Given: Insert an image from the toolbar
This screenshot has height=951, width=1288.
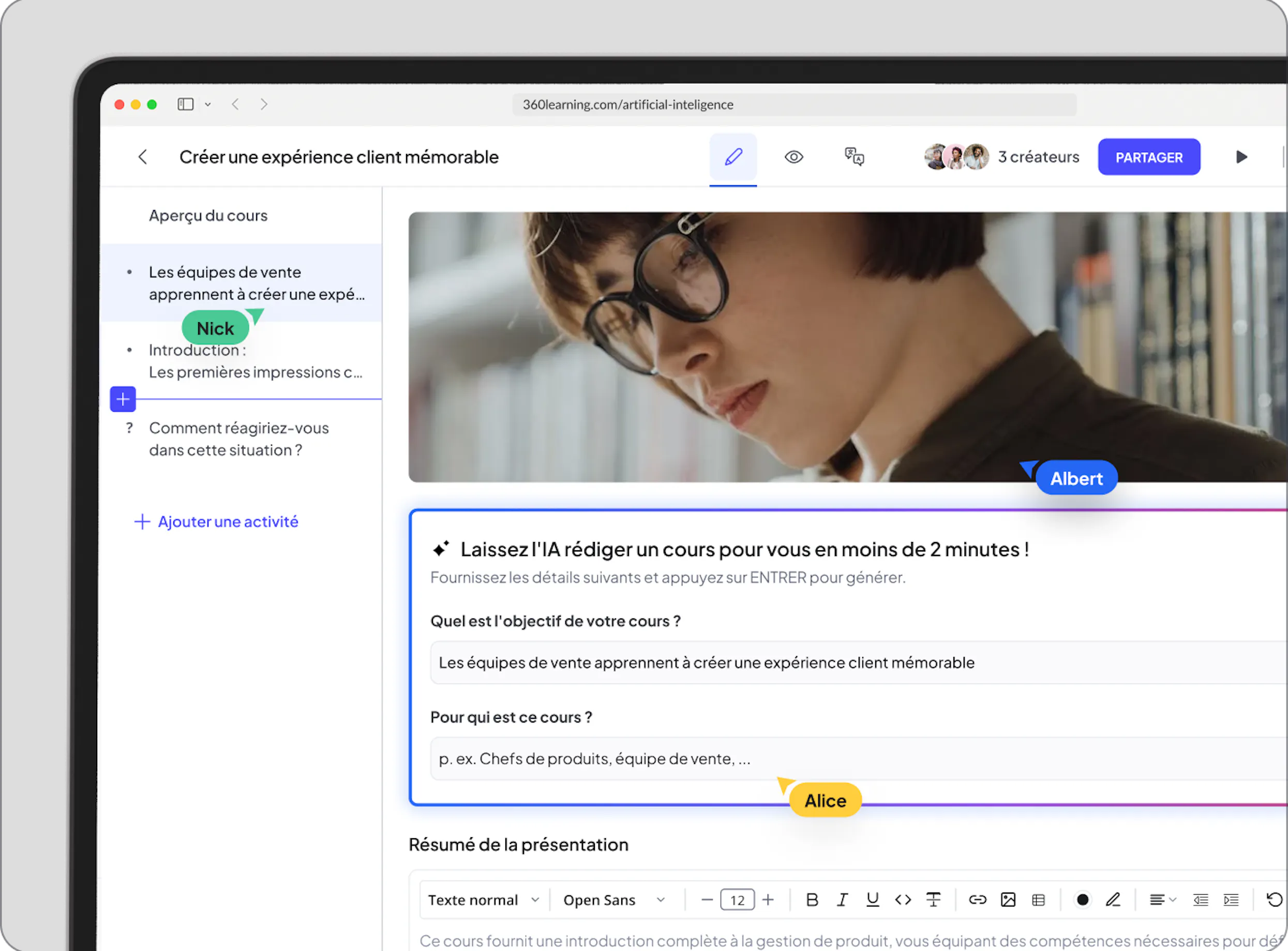Looking at the screenshot, I should click(1008, 899).
